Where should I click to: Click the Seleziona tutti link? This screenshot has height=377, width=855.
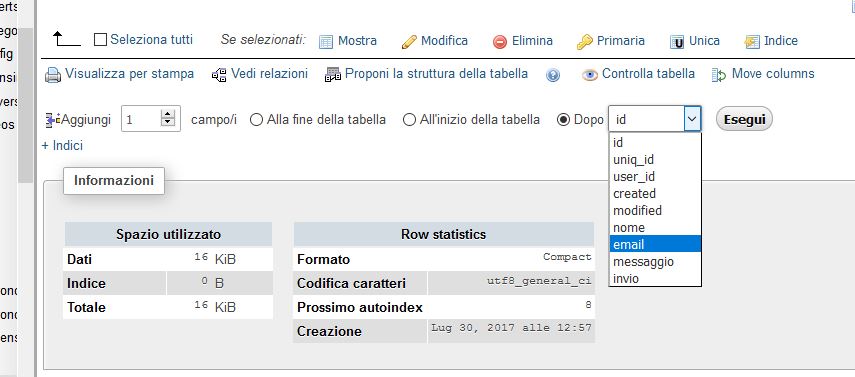[x=152, y=40]
